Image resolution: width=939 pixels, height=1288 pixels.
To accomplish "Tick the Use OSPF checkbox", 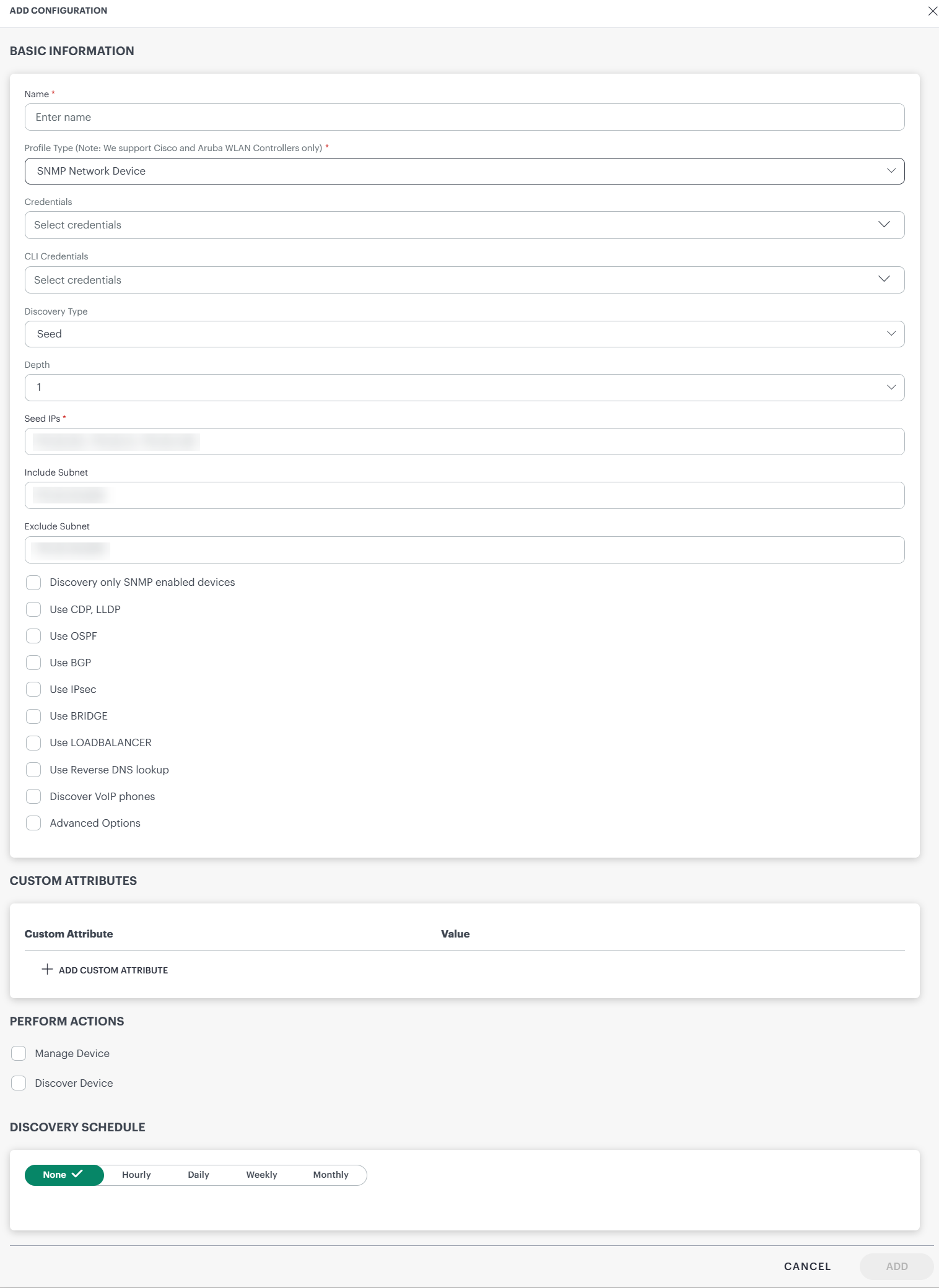I will pyautogui.click(x=33, y=636).
